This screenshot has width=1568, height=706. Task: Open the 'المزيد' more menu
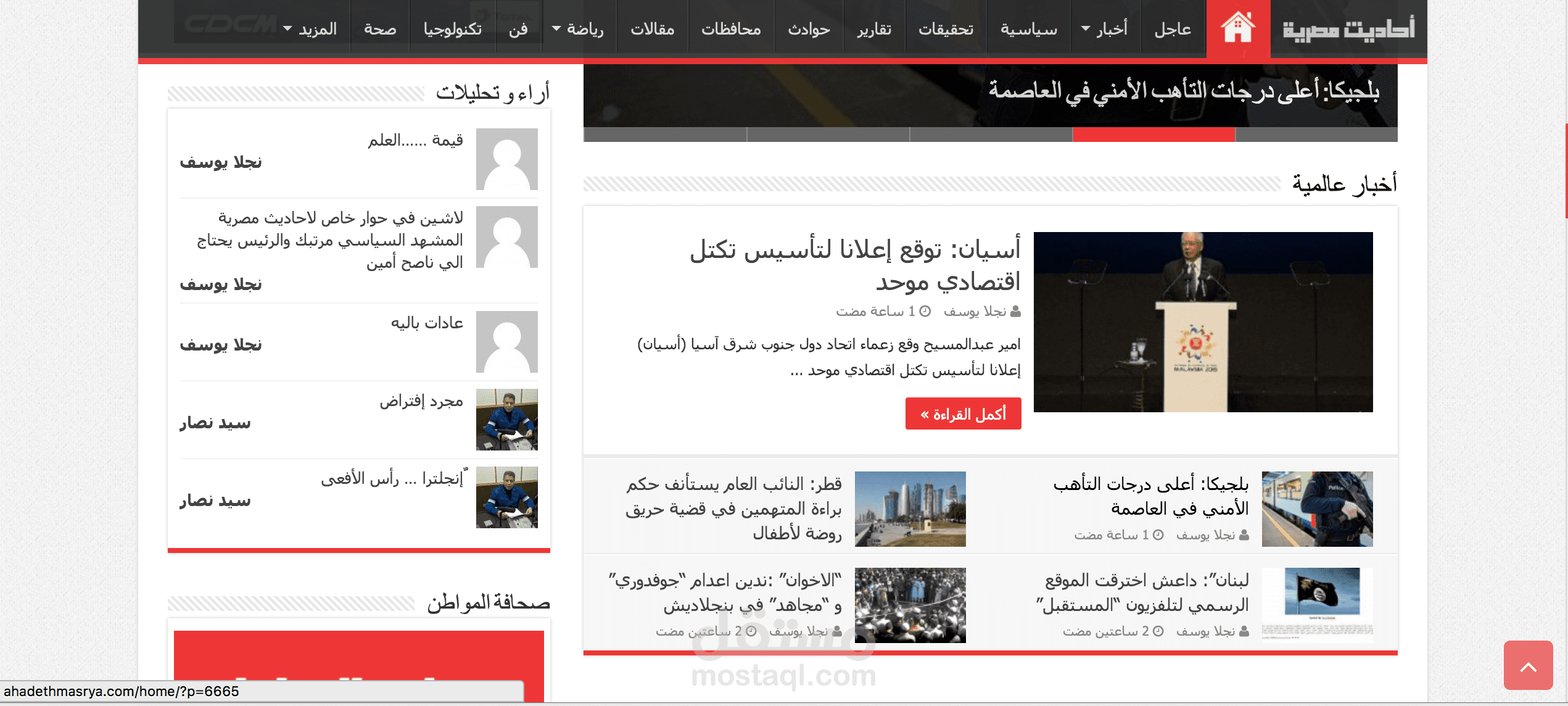click(310, 29)
